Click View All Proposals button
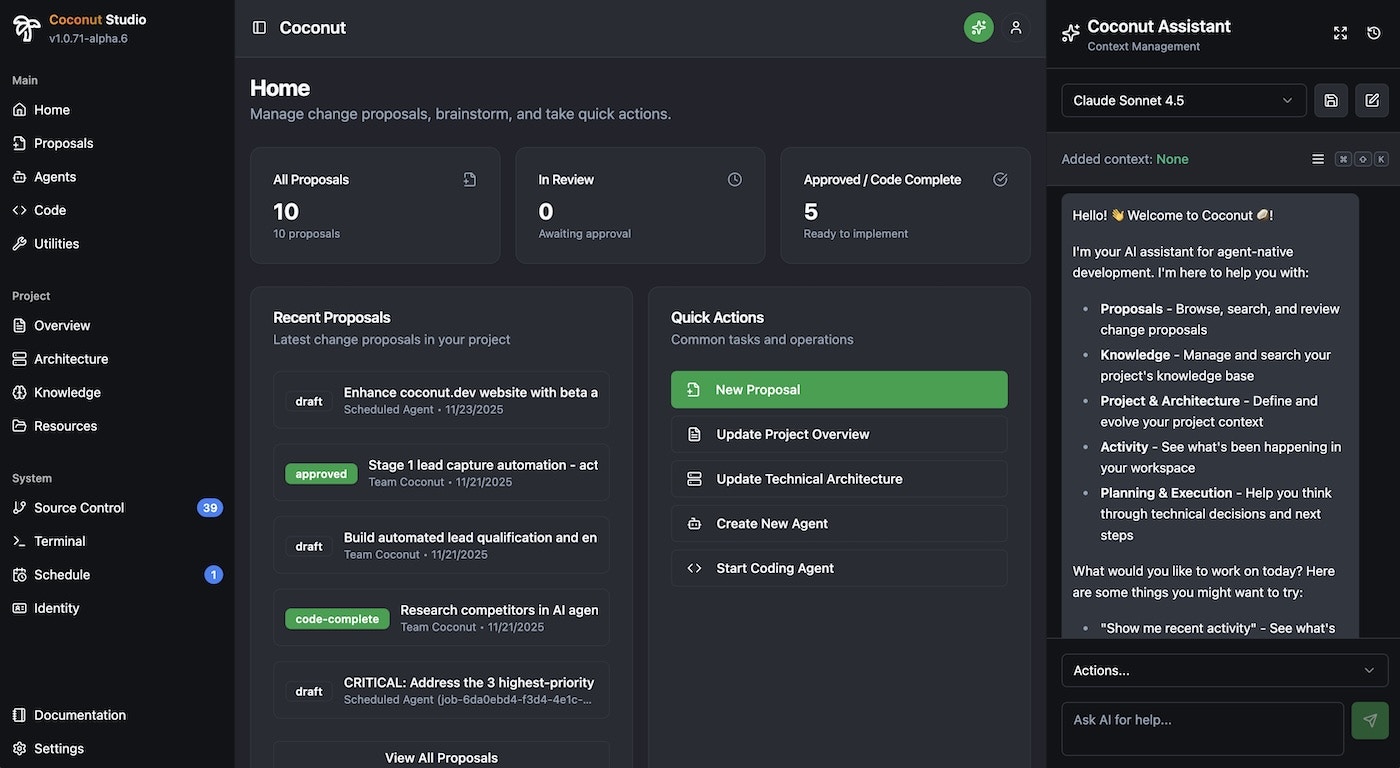Screen dimensions: 1400x768 tap(441, 755)
